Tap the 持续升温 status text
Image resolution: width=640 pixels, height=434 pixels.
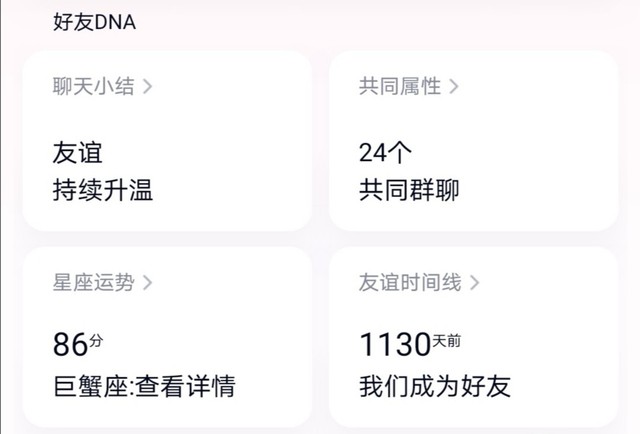point(102,191)
